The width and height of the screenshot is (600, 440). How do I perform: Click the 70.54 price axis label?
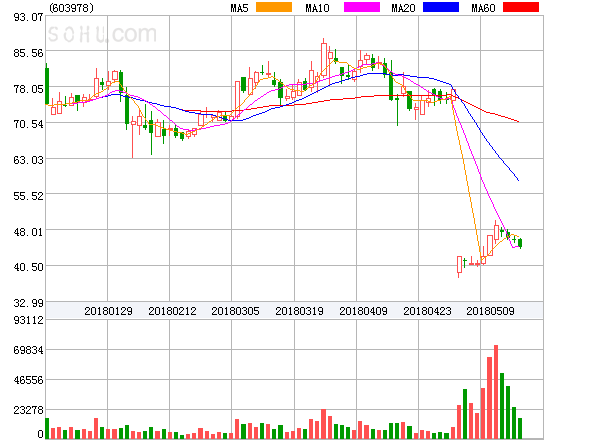tap(28, 124)
